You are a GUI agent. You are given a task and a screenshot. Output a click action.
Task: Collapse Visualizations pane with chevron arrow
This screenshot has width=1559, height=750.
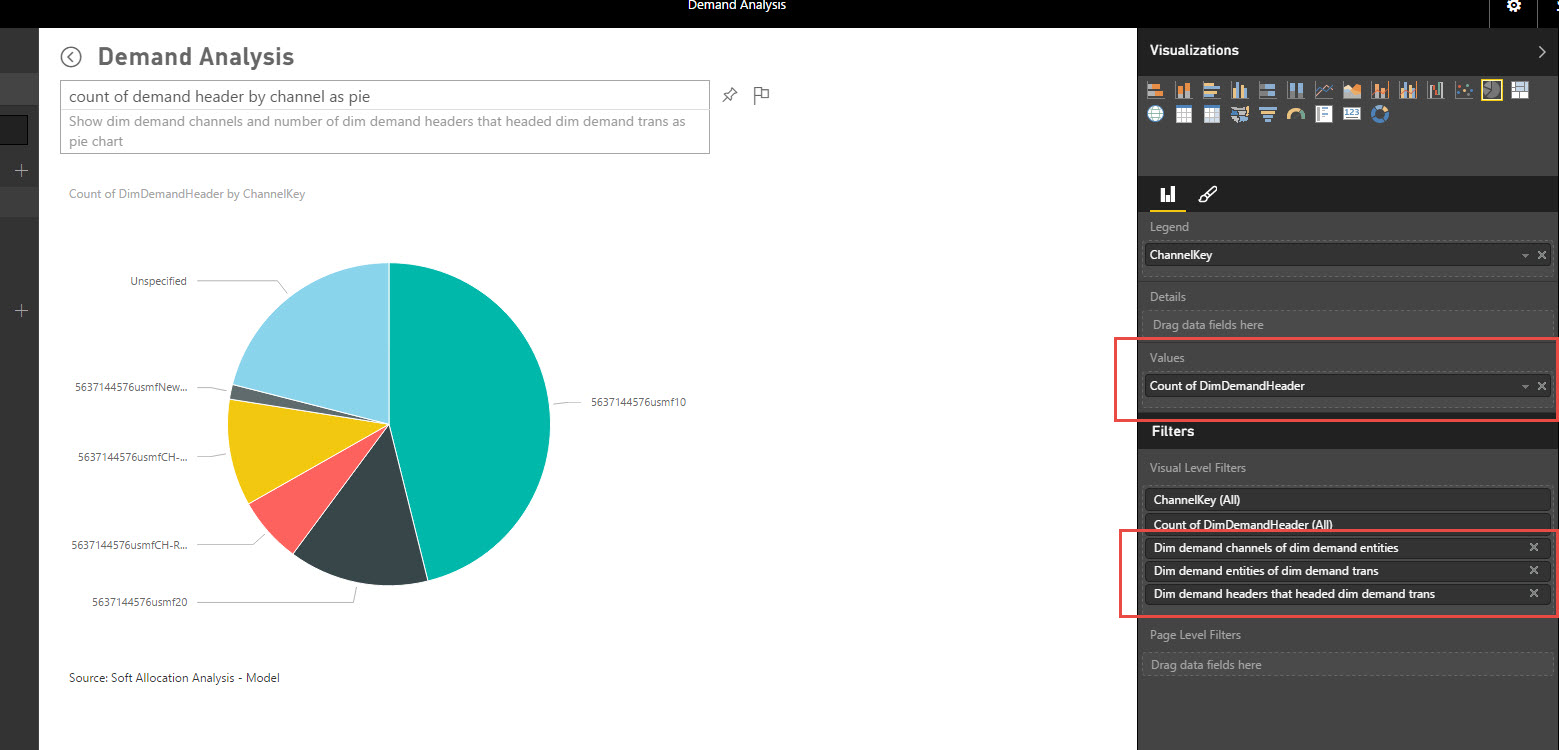[1541, 51]
